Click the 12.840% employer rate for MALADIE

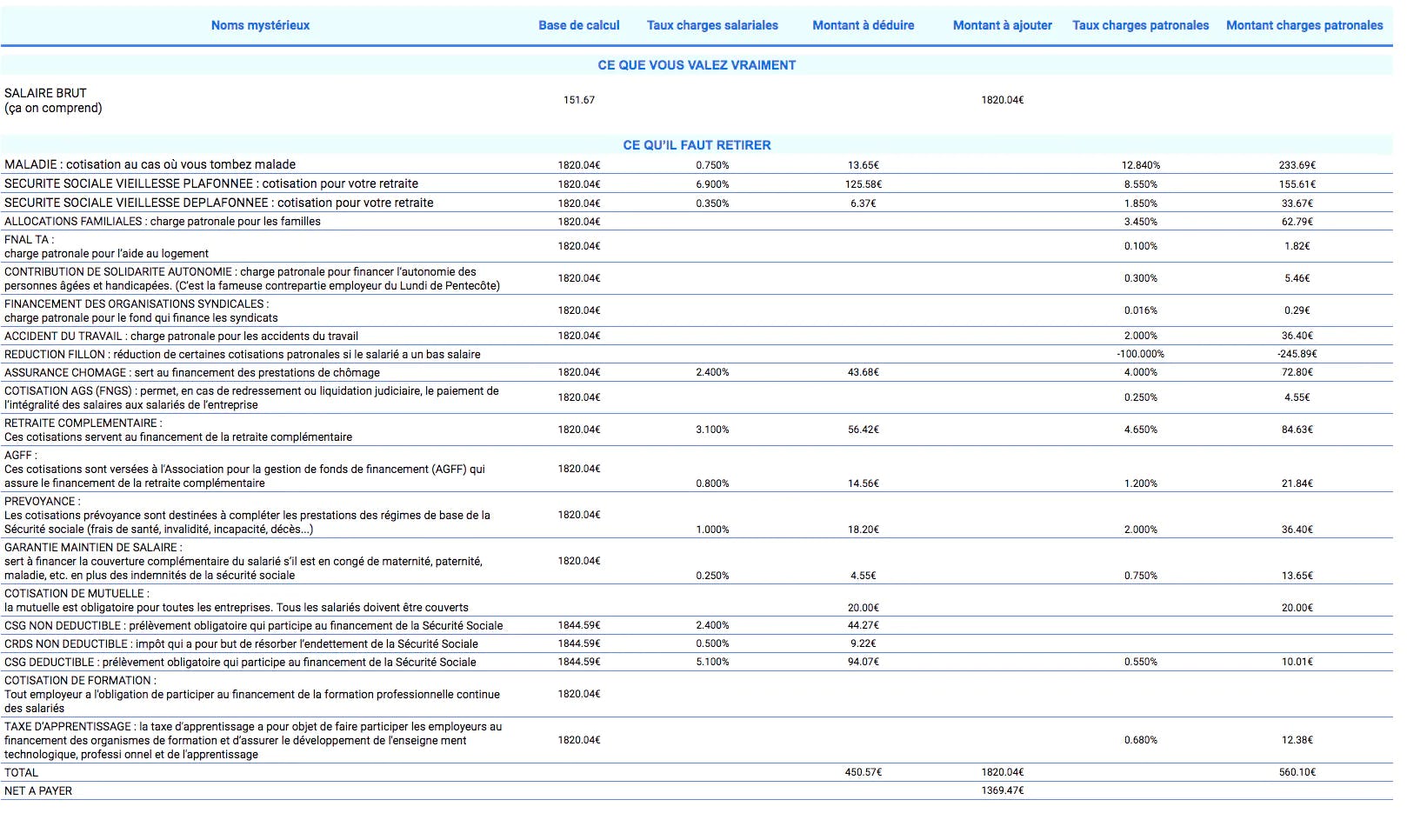1141,165
